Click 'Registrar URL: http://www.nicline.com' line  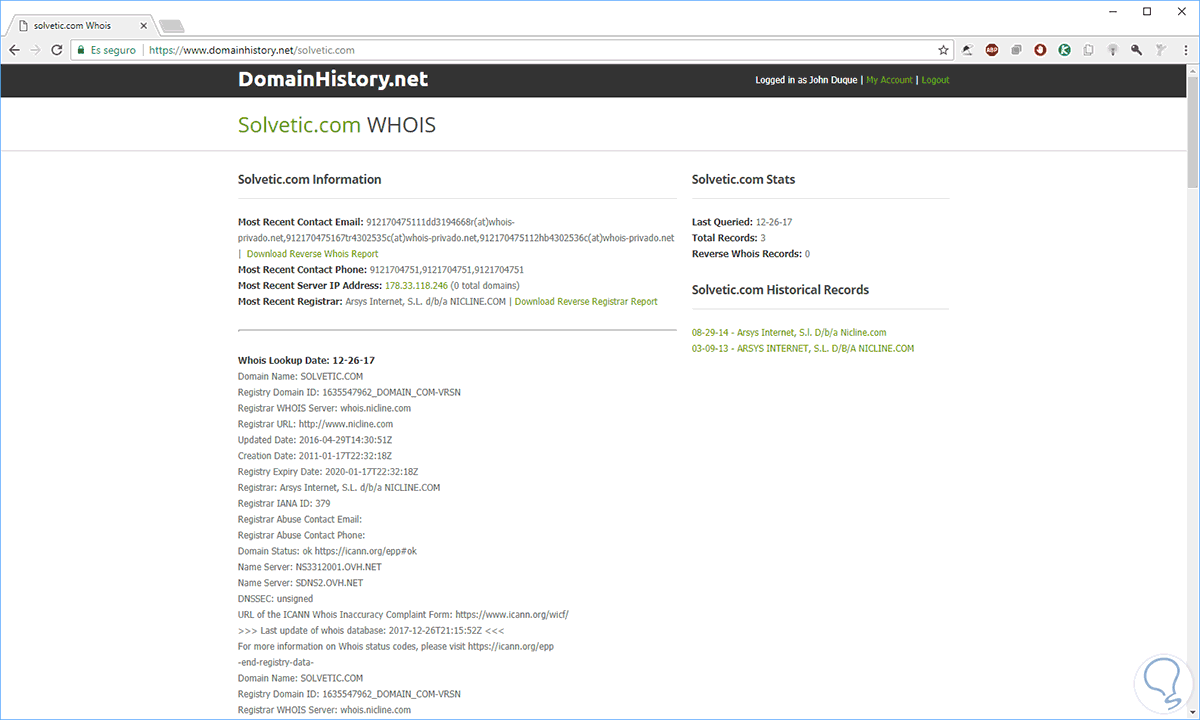(315, 424)
